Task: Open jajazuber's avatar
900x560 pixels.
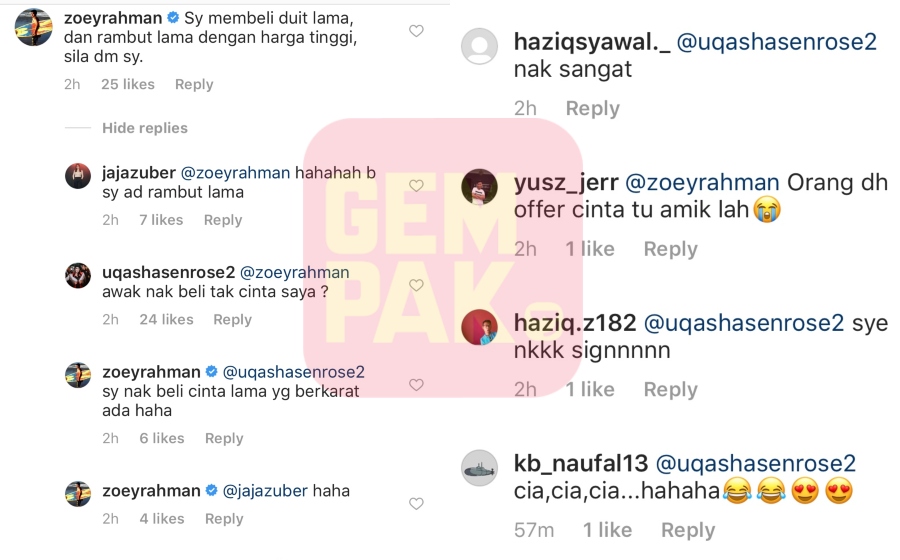Action: coord(78,176)
